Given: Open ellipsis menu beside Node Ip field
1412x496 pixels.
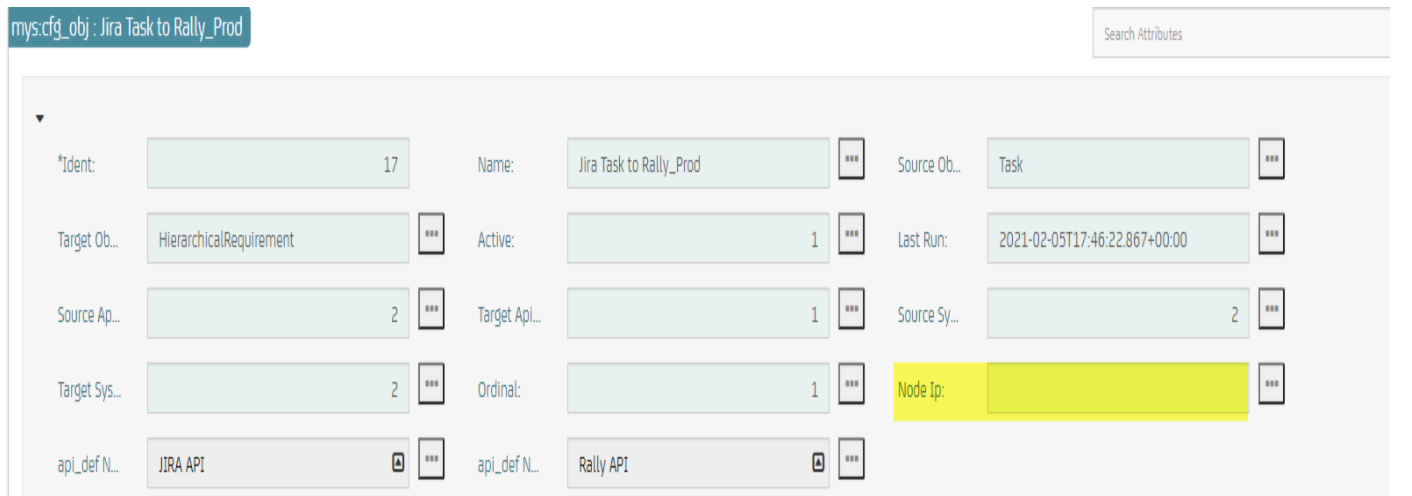Looking at the screenshot, I should [1271, 385].
